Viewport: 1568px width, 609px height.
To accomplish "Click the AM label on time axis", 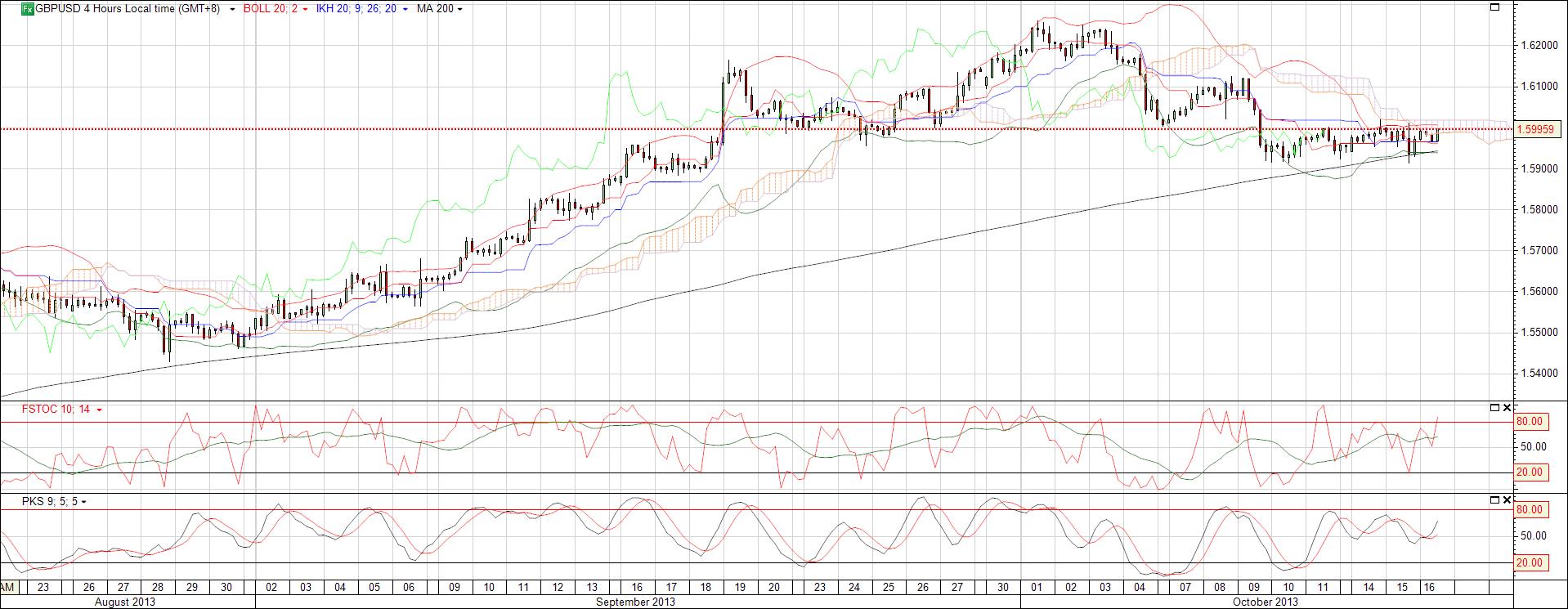I will coord(8,588).
